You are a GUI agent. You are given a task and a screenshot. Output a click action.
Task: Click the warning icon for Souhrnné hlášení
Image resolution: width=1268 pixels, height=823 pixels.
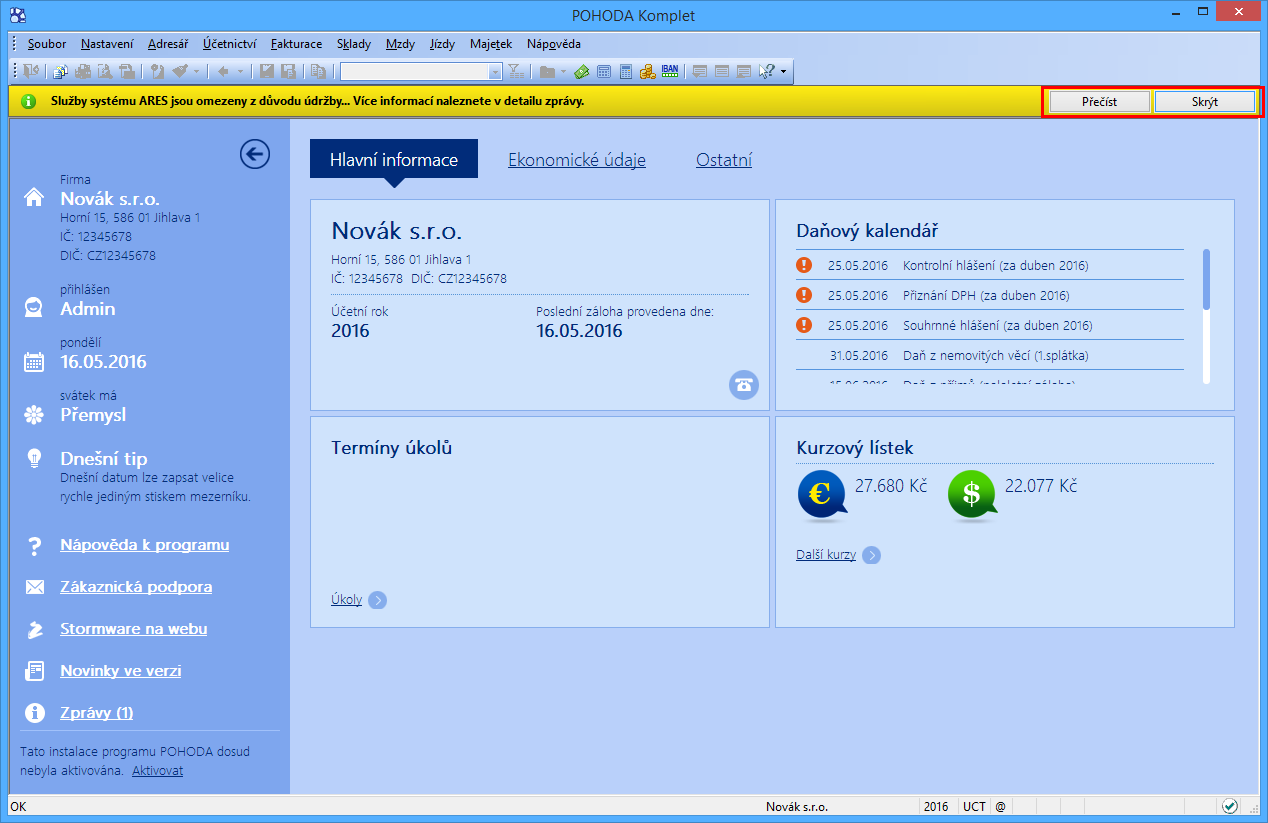[x=804, y=325]
